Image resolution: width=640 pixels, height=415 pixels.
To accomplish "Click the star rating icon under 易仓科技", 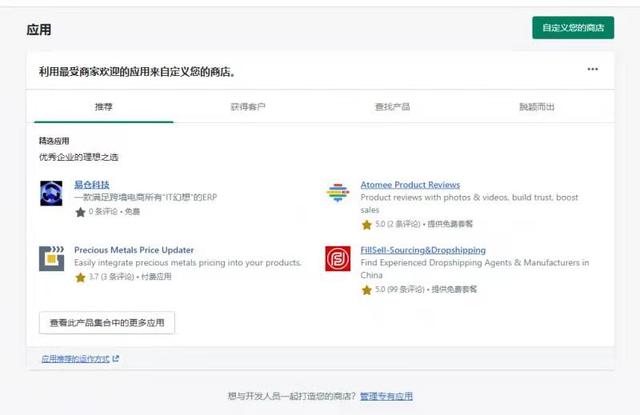I will point(80,212).
